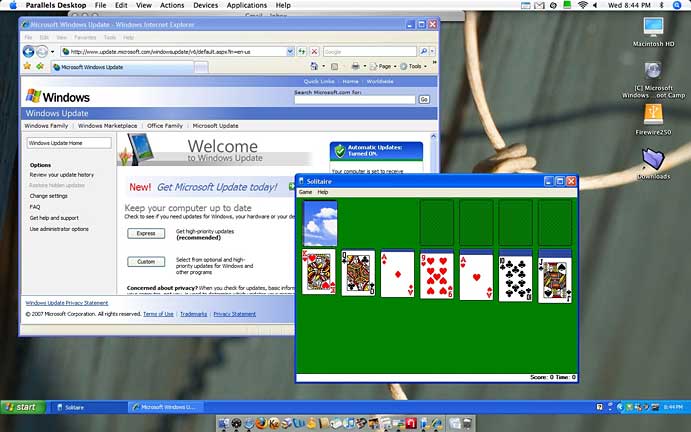Image resolution: width=691 pixels, height=432 pixels.
Task: Click the Office Family navigation link
Action: (x=165, y=126)
